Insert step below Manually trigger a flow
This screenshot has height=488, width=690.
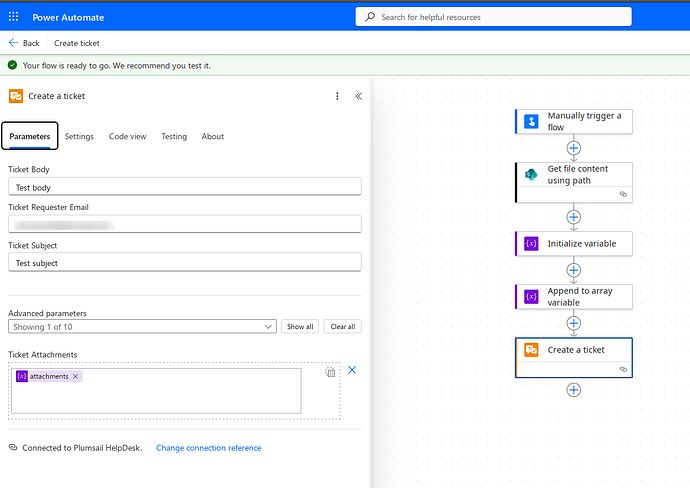(x=574, y=148)
